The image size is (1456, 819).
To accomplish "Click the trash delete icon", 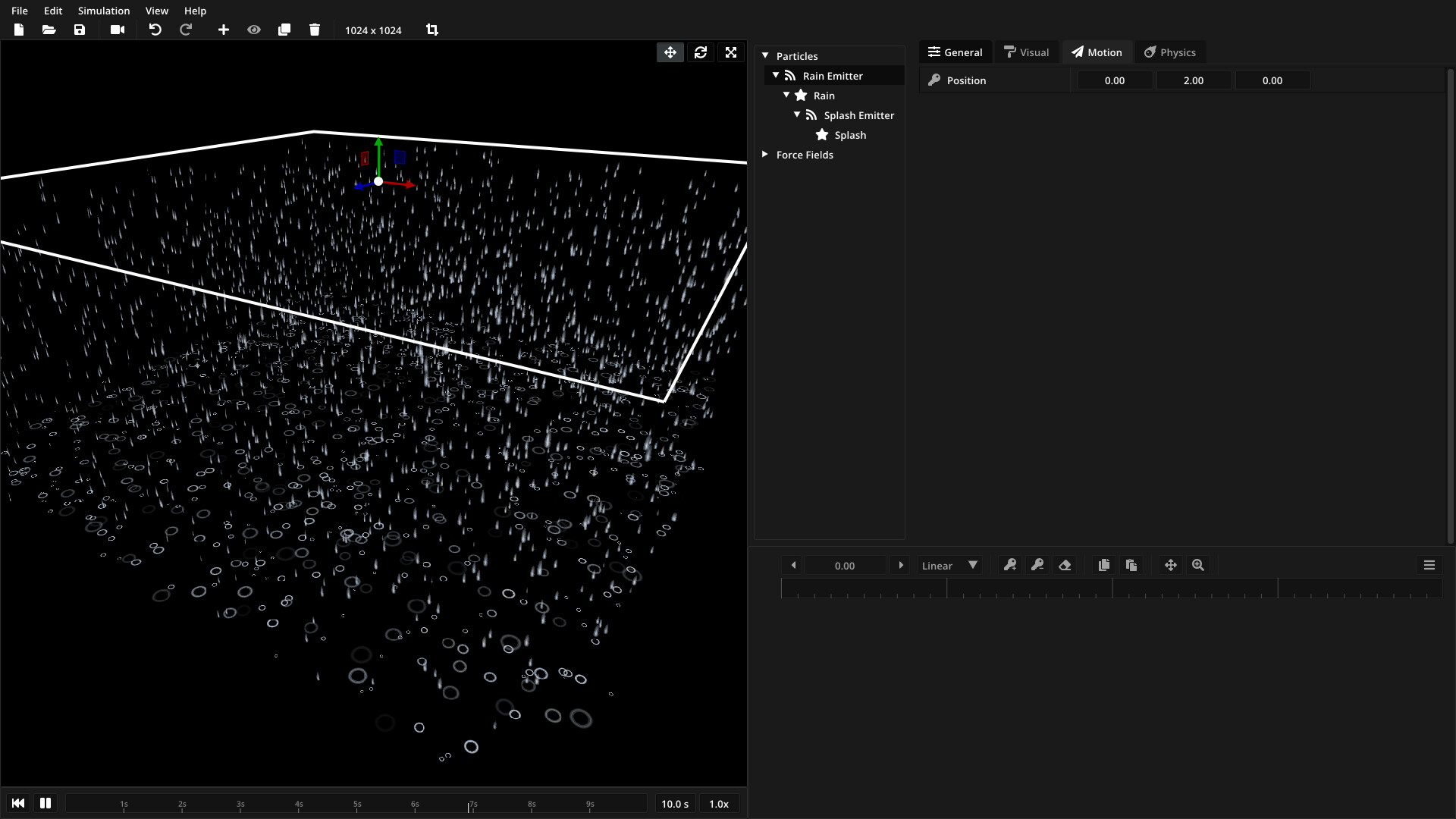I will 315,30.
